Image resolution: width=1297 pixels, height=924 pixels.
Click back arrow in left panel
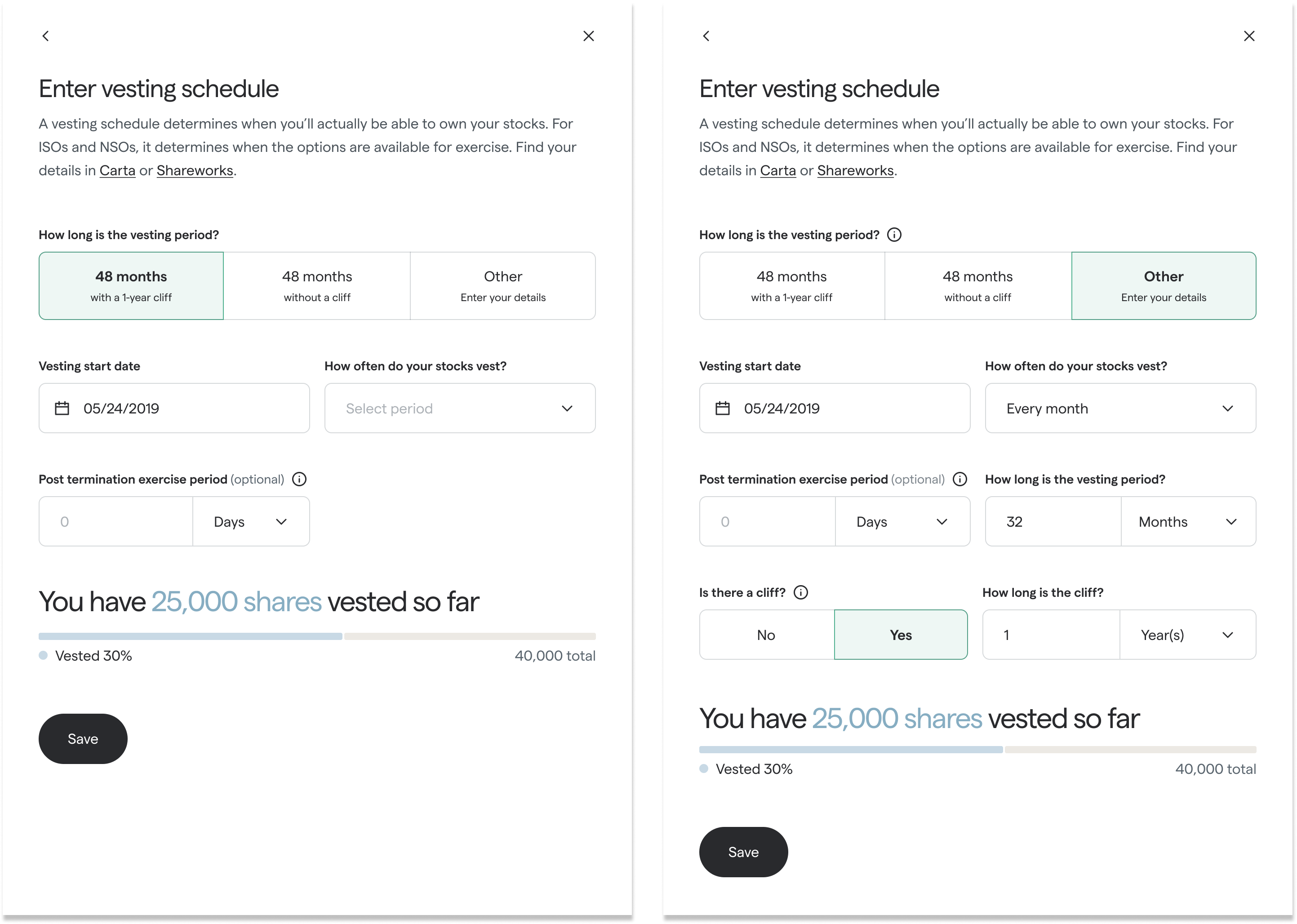tap(45, 36)
